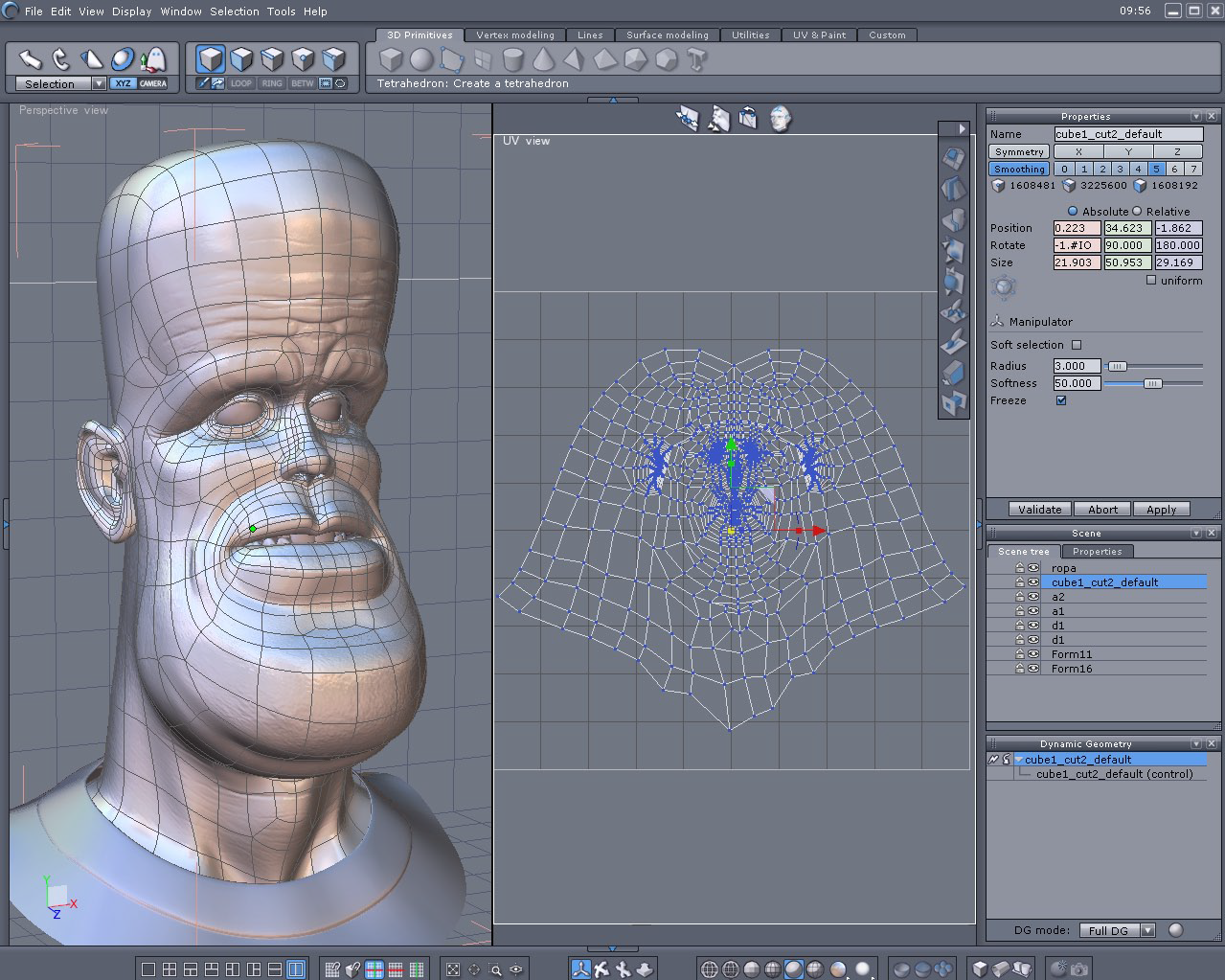
Task: Open the DG mode Full DG dropdown
Action: pyautogui.click(x=1148, y=930)
